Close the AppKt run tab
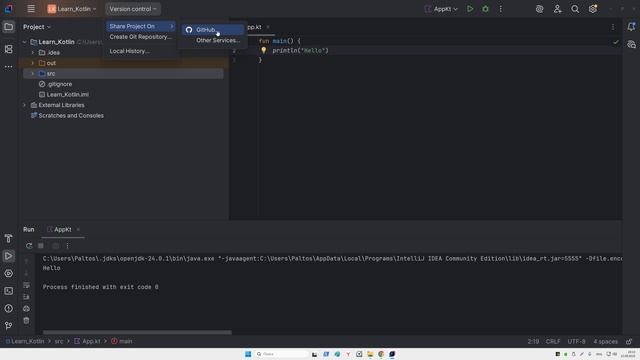 (78, 229)
